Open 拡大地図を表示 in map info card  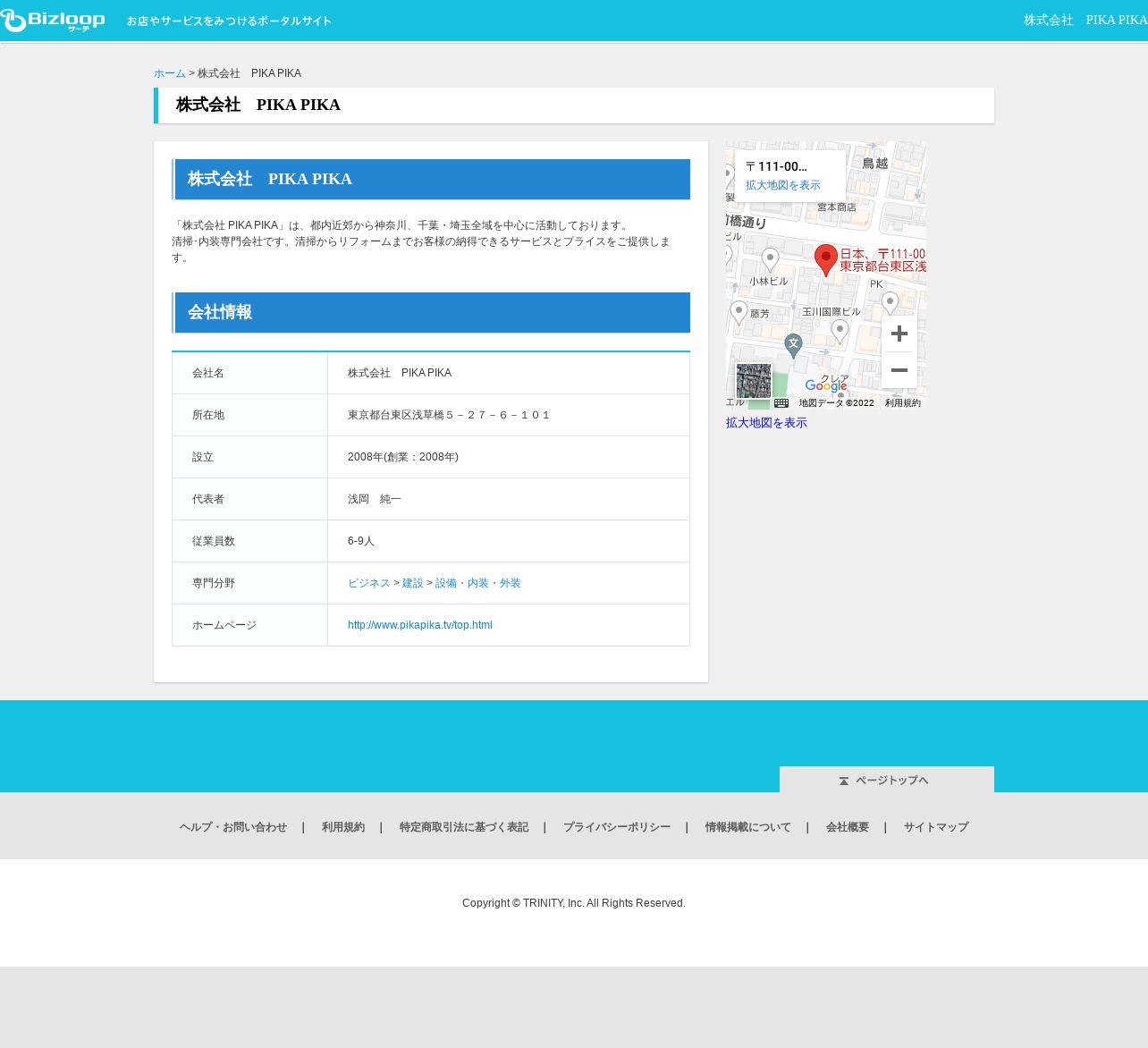click(x=783, y=185)
